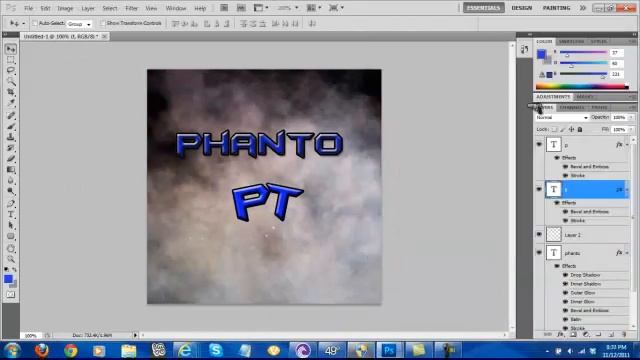Collapse effects of phanto layer
Screen dimensions: 640x360
[627, 253]
